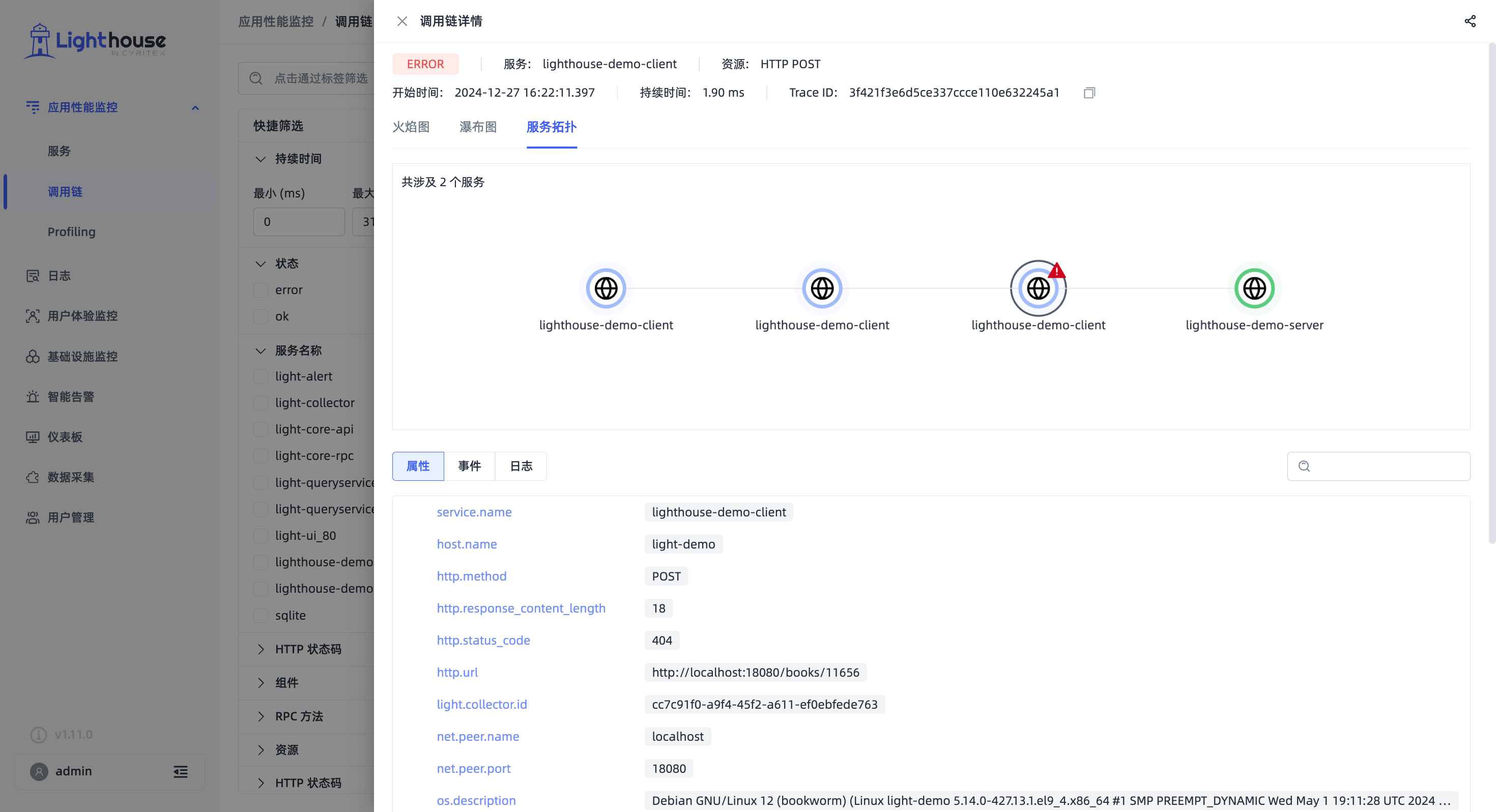
Task: Click the share icon in the header
Action: point(1470,21)
